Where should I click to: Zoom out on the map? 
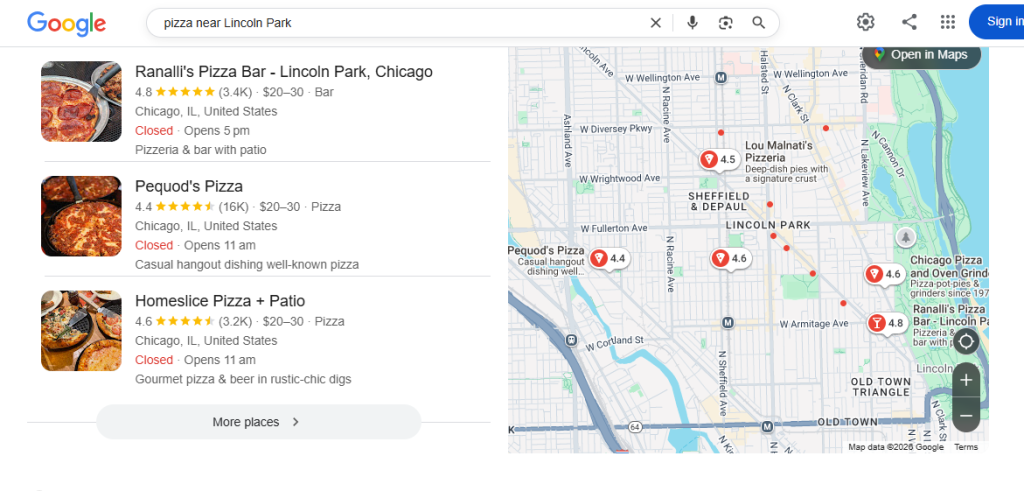(x=966, y=415)
